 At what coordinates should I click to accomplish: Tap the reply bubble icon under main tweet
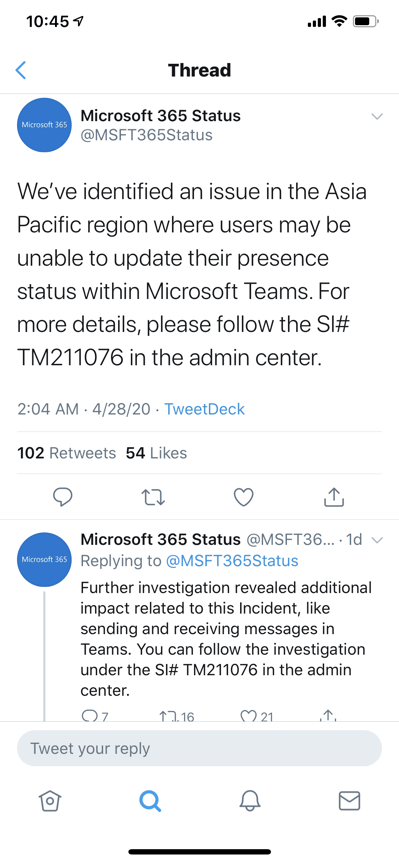pyautogui.click(x=63, y=497)
